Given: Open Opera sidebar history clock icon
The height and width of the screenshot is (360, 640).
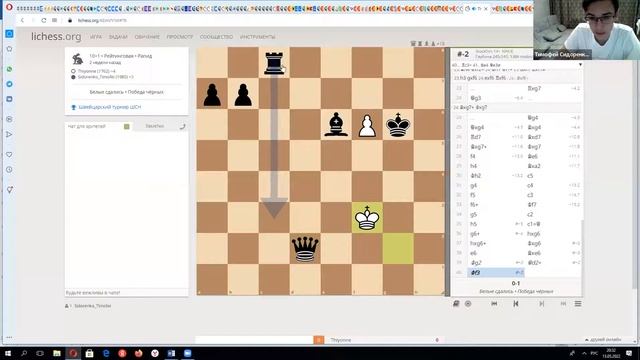Looking at the screenshot, I should click(x=9, y=170).
